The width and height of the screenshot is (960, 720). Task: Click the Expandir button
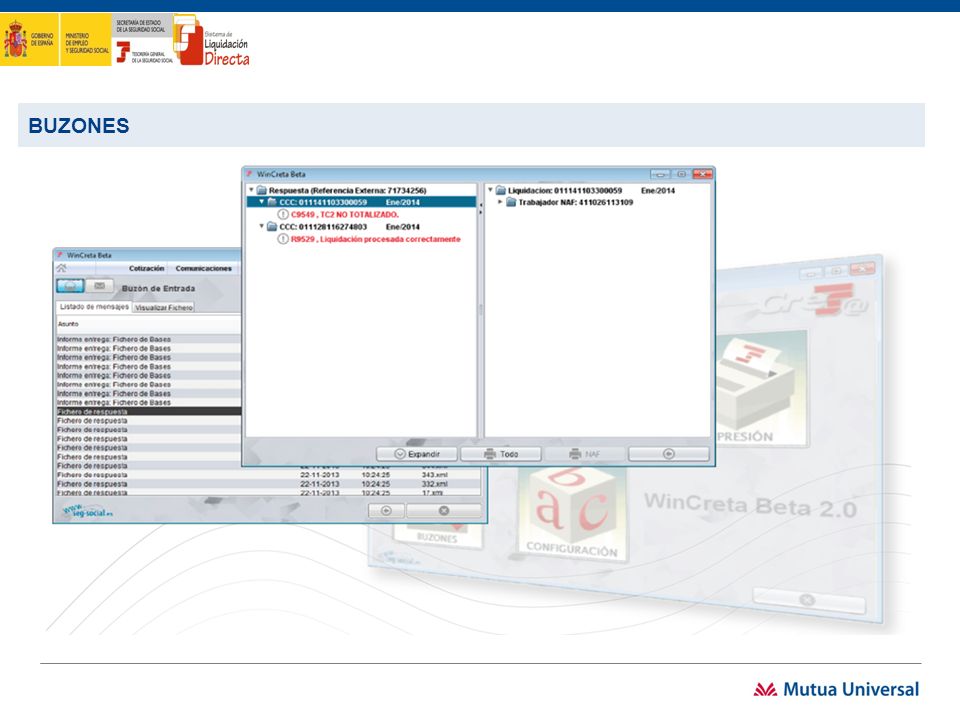click(417, 454)
